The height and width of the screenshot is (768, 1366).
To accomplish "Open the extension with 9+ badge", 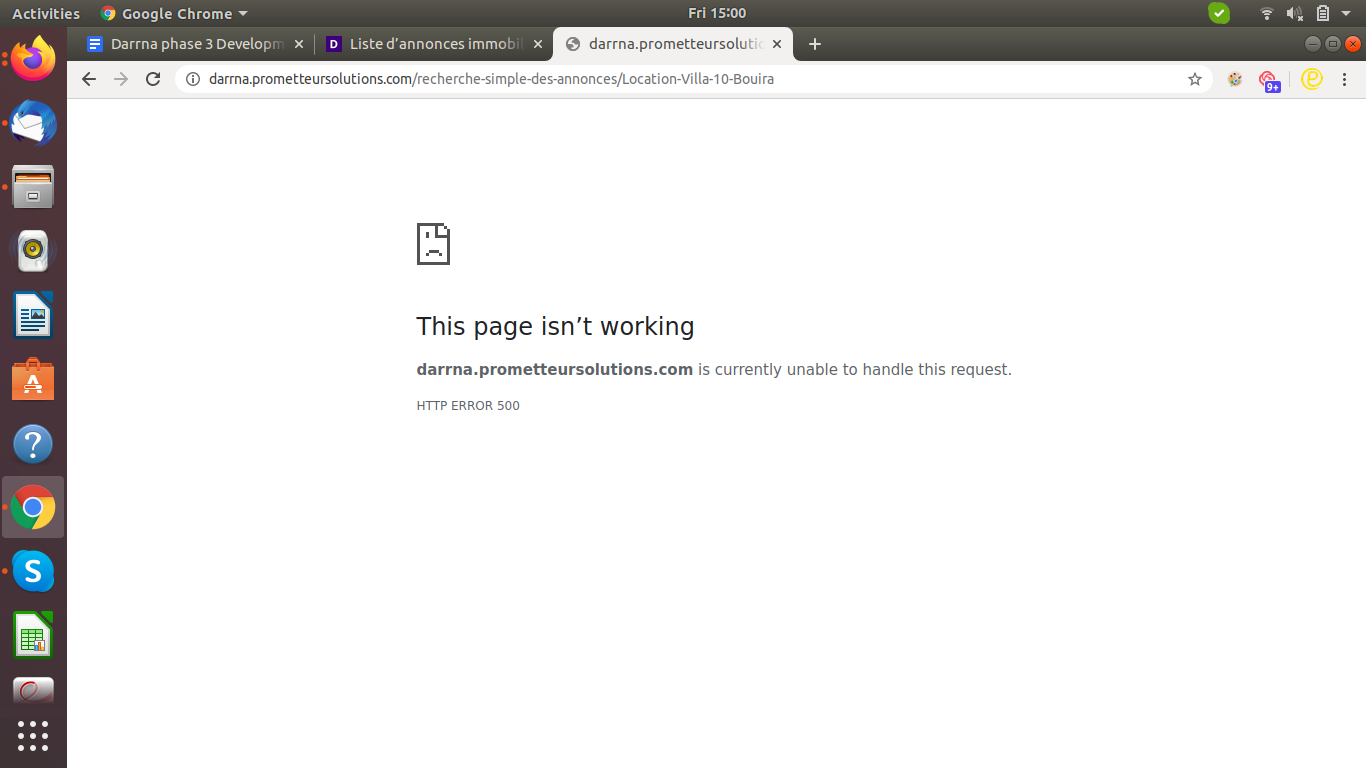I will [x=1269, y=80].
